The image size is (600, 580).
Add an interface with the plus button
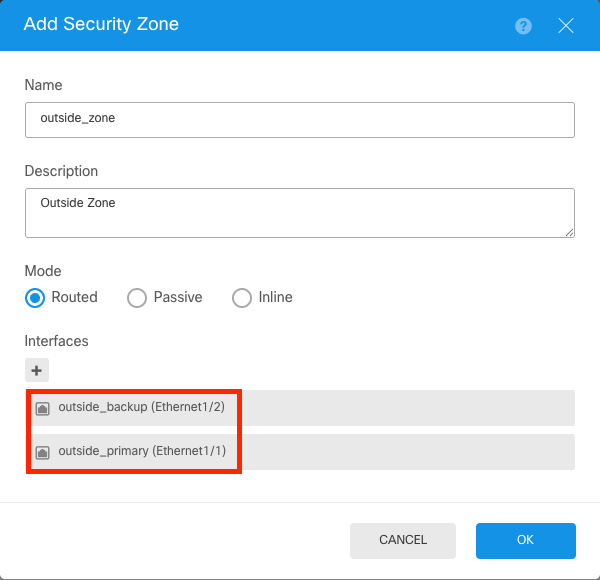click(x=37, y=370)
